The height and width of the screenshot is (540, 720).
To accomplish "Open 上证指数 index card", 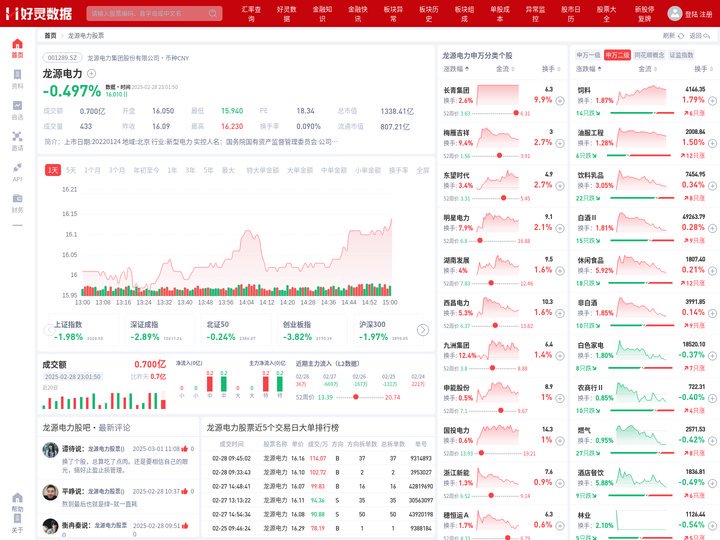I will [82, 330].
